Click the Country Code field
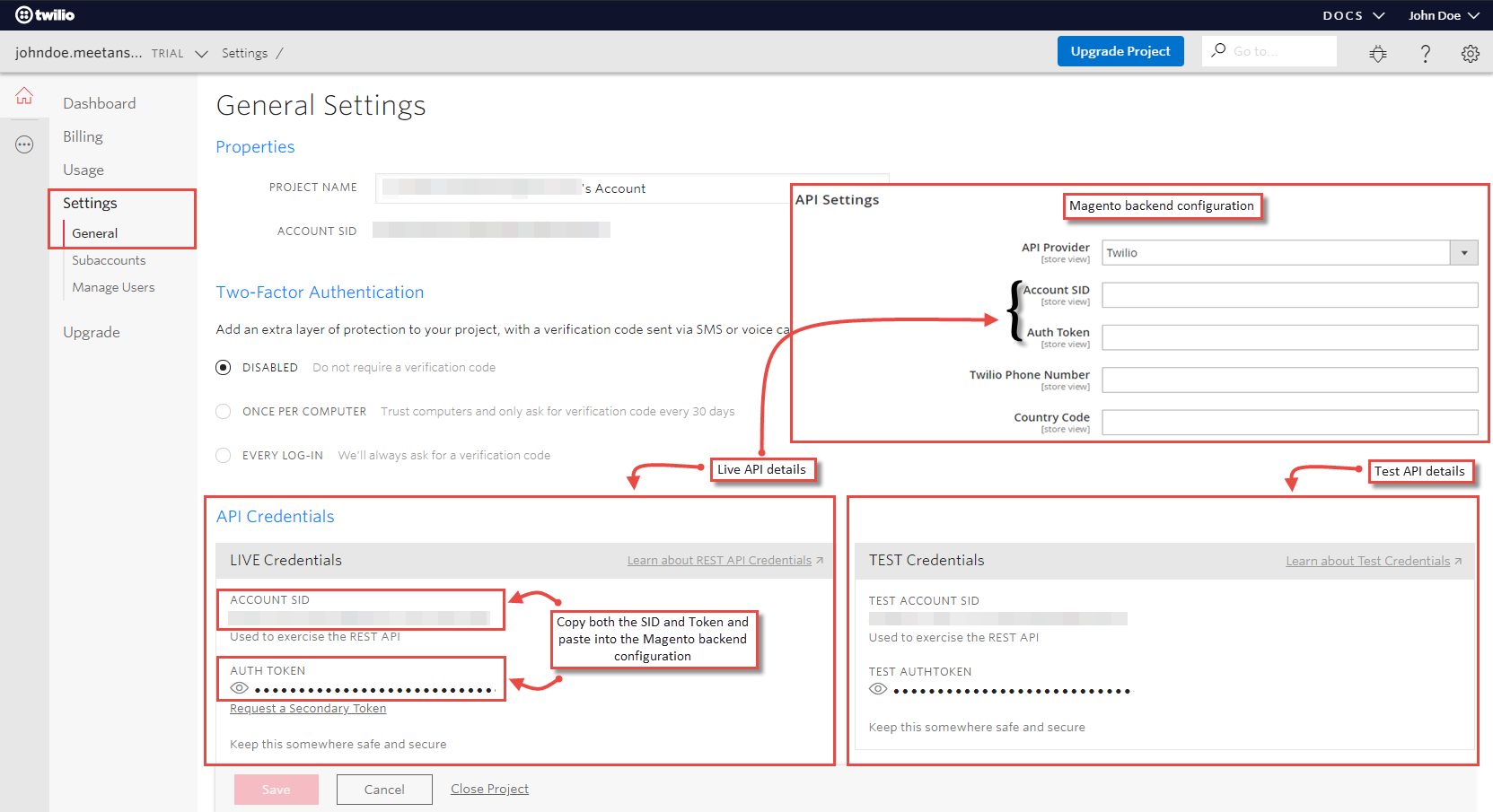 (x=1290, y=423)
